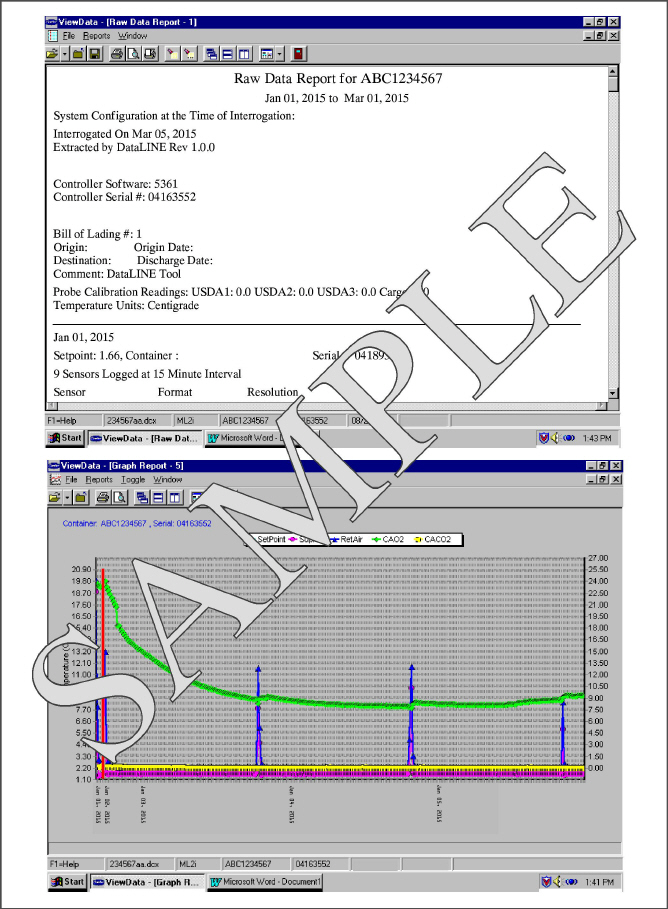This screenshot has width=668, height=909.
Task: Click Tile Vertical icon in Graph Report toolbar
Action: click(175, 497)
